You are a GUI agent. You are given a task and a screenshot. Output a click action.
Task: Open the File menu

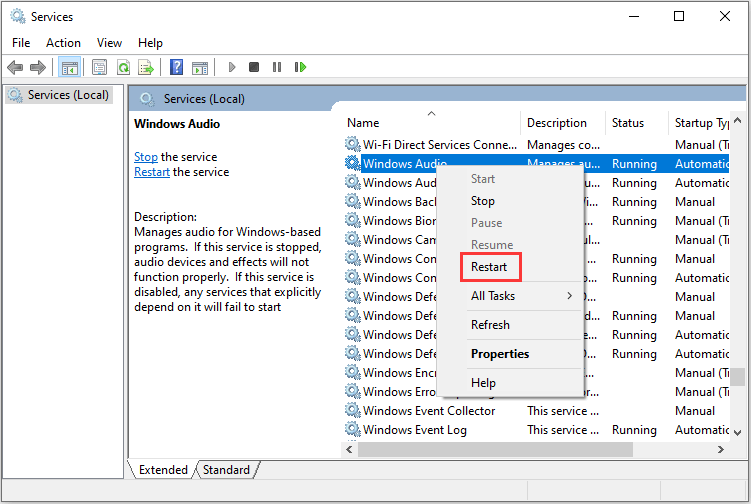point(21,43)
